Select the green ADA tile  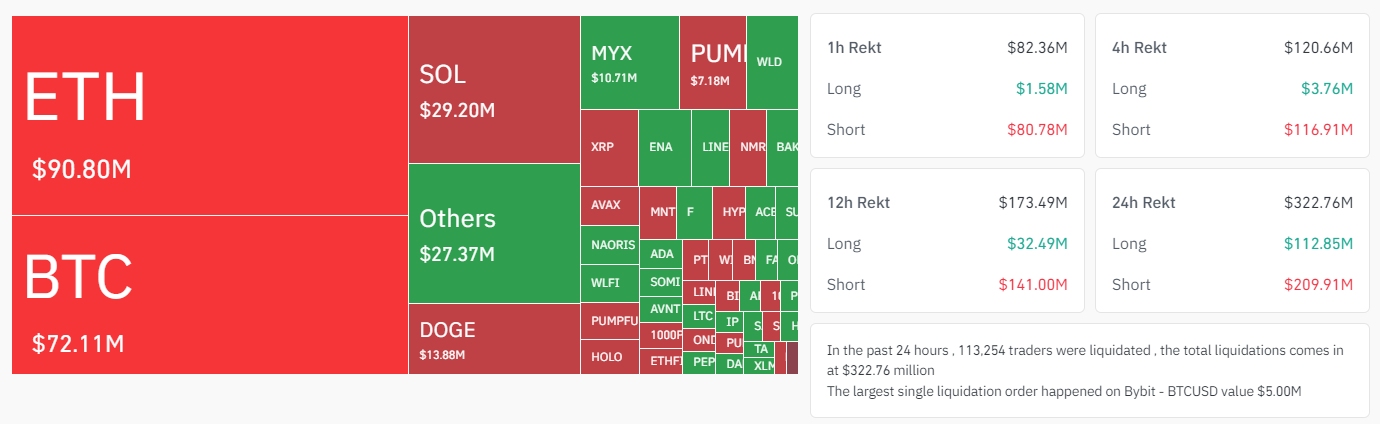(661, 254)
